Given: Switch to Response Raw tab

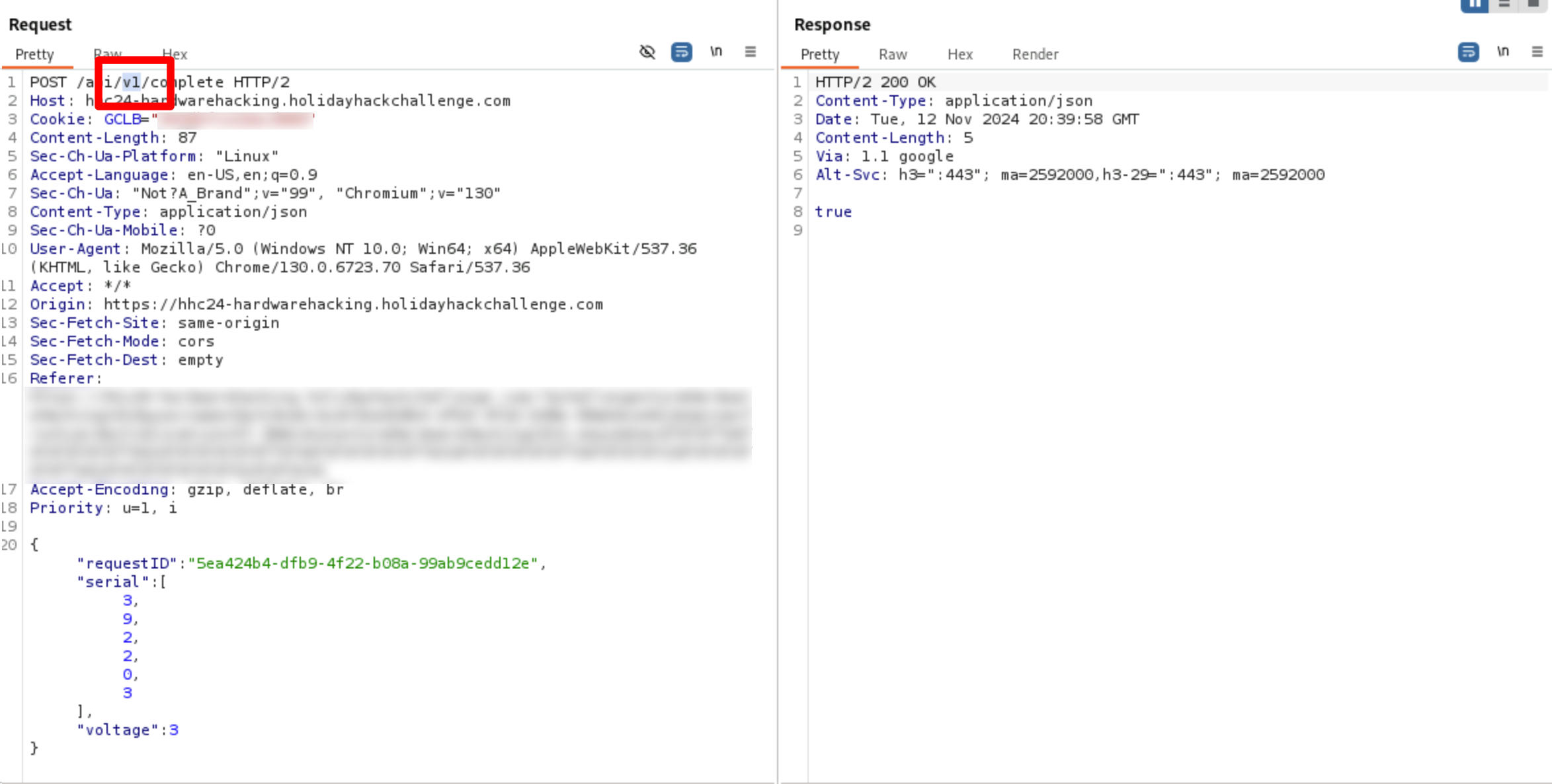Looking at the screenshot, I should point(892,55).
